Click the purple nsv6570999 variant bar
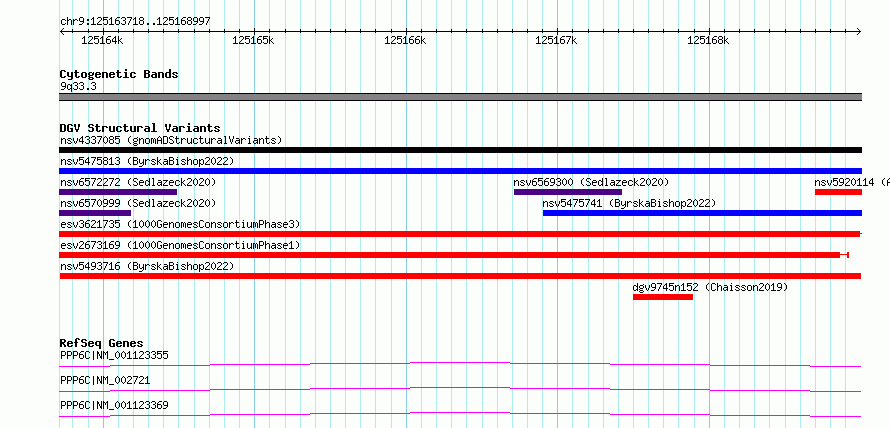 click(95, 213)
